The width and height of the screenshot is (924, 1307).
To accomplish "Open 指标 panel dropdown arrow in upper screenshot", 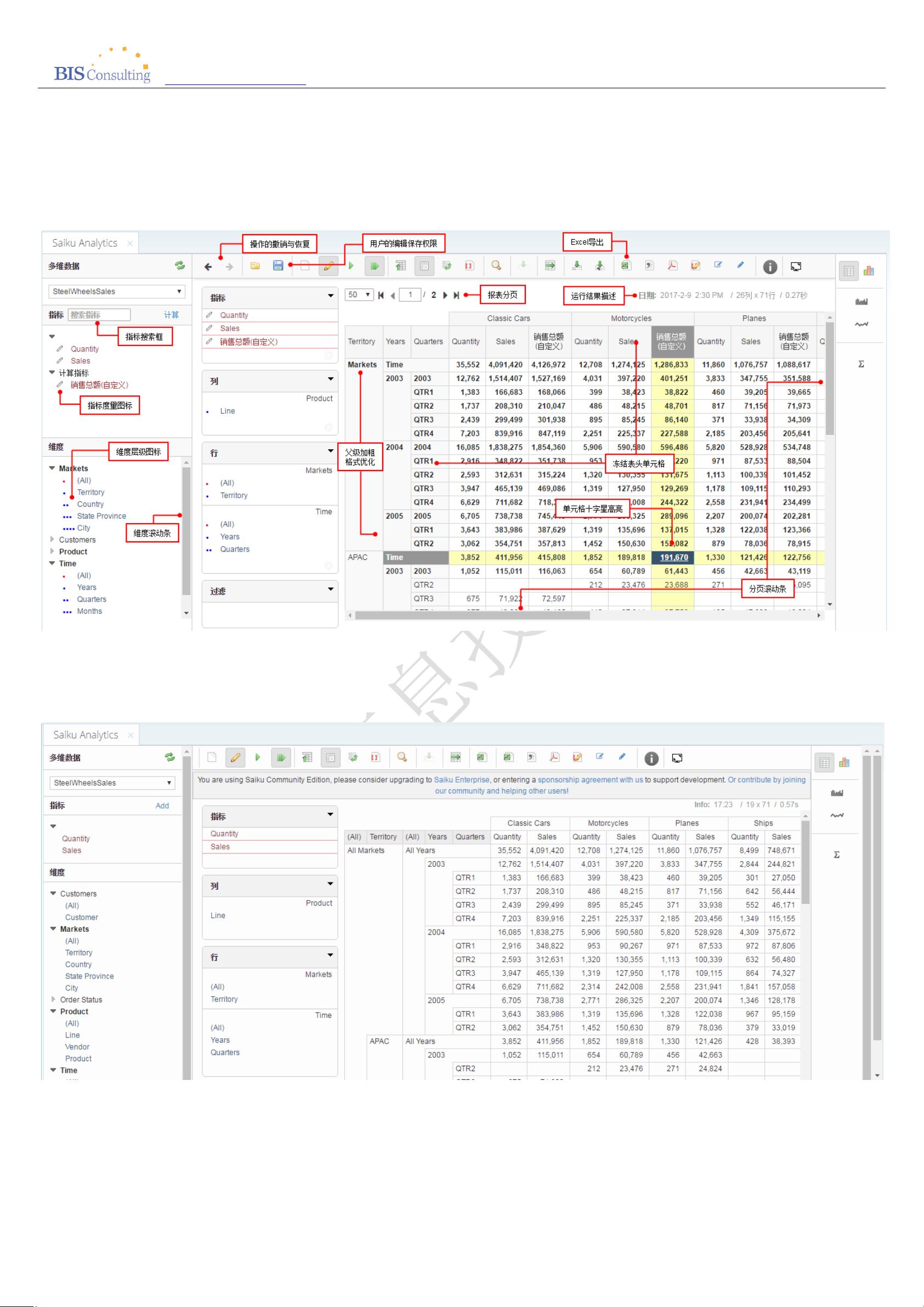I will (x=330, y=296).
